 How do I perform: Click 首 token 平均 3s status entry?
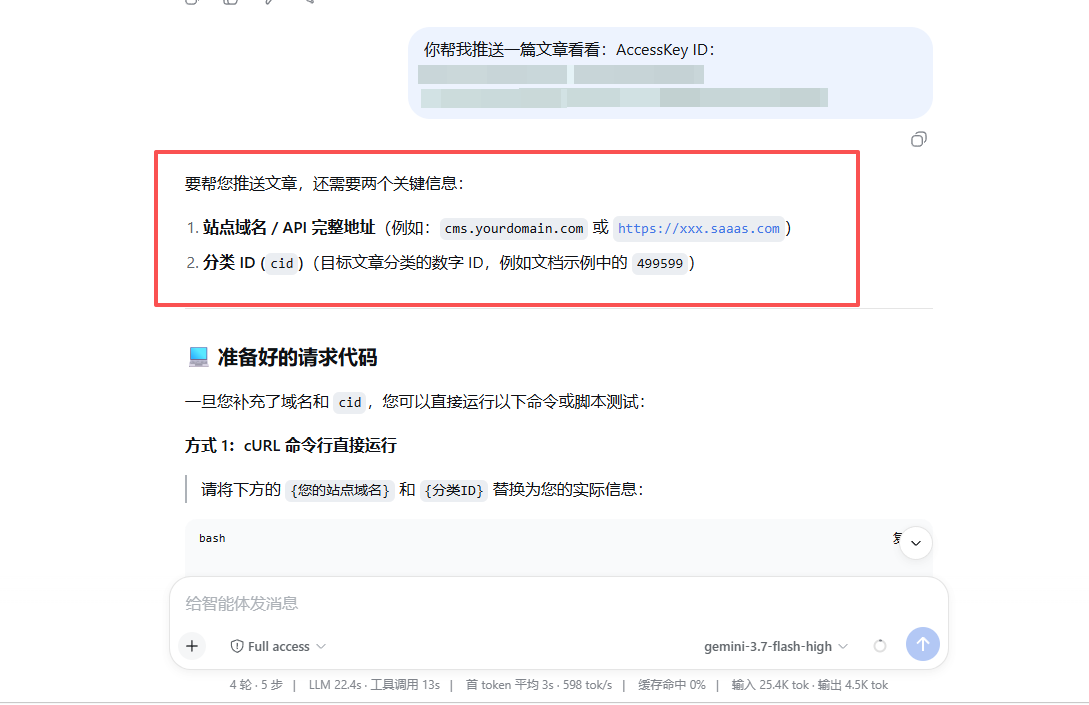(x=509, y=685)
